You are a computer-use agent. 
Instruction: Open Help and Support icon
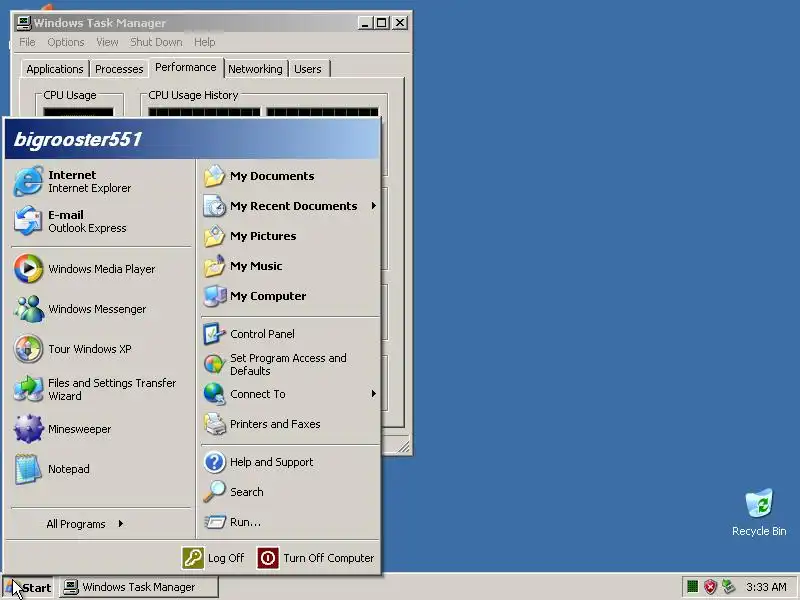(x=214, y=462)
